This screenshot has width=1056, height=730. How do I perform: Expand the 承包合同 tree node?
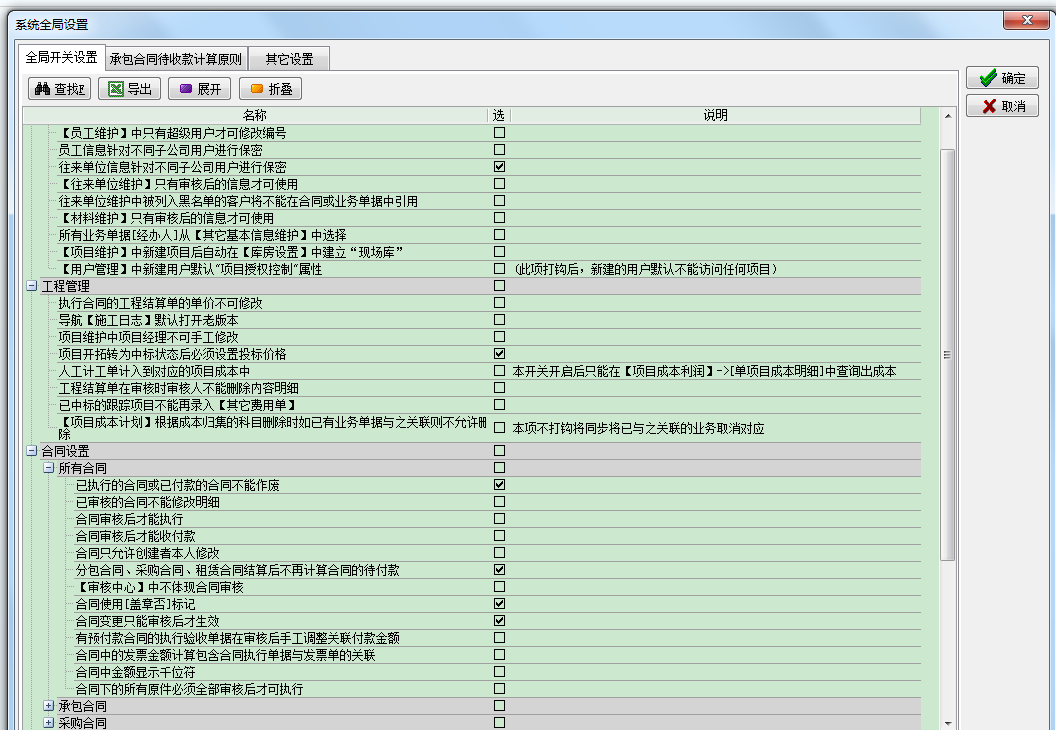pos(48,706)
